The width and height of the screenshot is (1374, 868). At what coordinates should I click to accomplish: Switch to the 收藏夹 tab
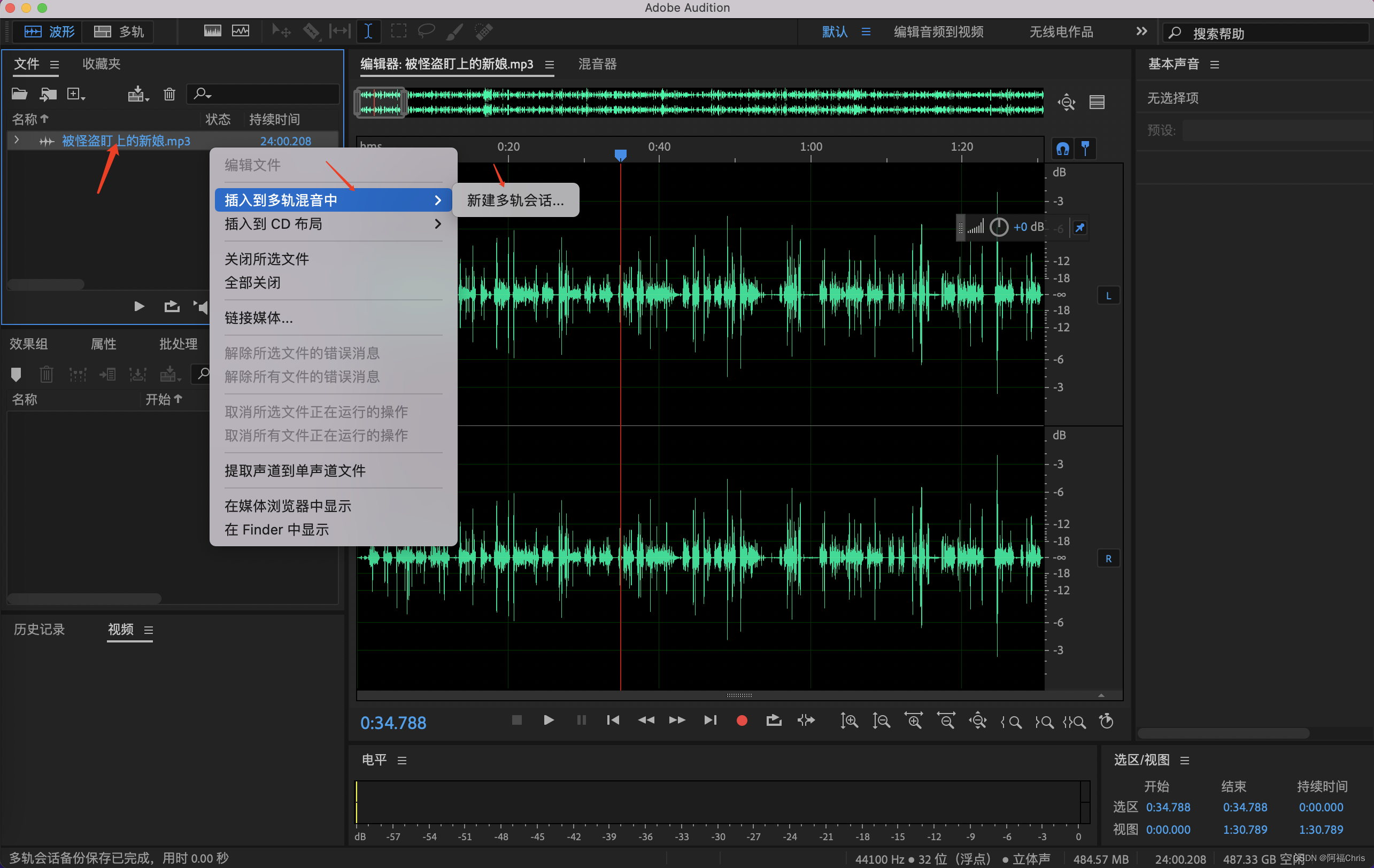[102, 64]
